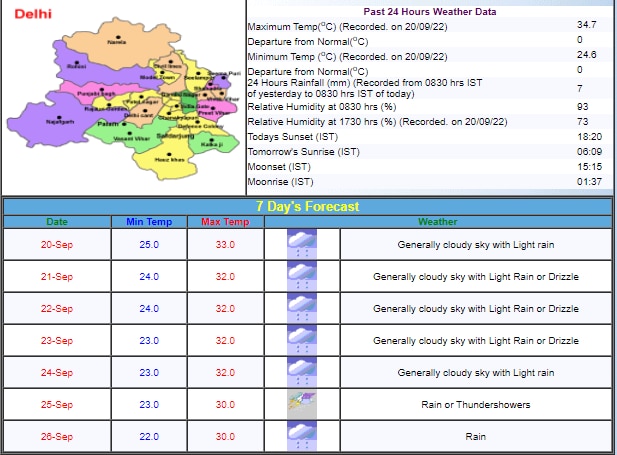Click the 7 Day's Forecast title bar

[308, 206]
